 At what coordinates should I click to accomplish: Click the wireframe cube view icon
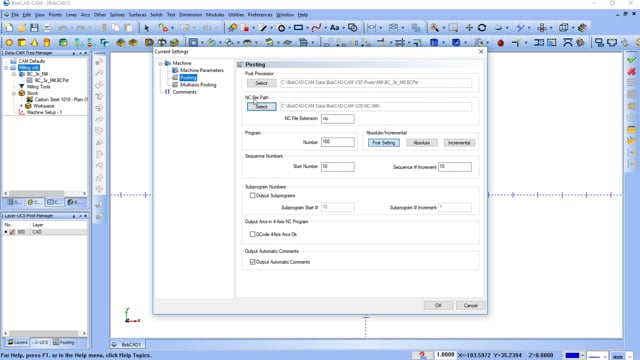point(564,28)
